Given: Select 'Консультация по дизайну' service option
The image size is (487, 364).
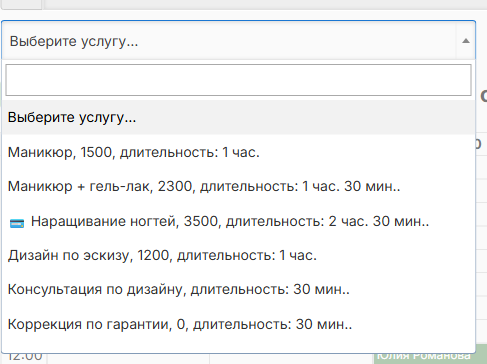Looking at the screenshot, I should 238,289.
